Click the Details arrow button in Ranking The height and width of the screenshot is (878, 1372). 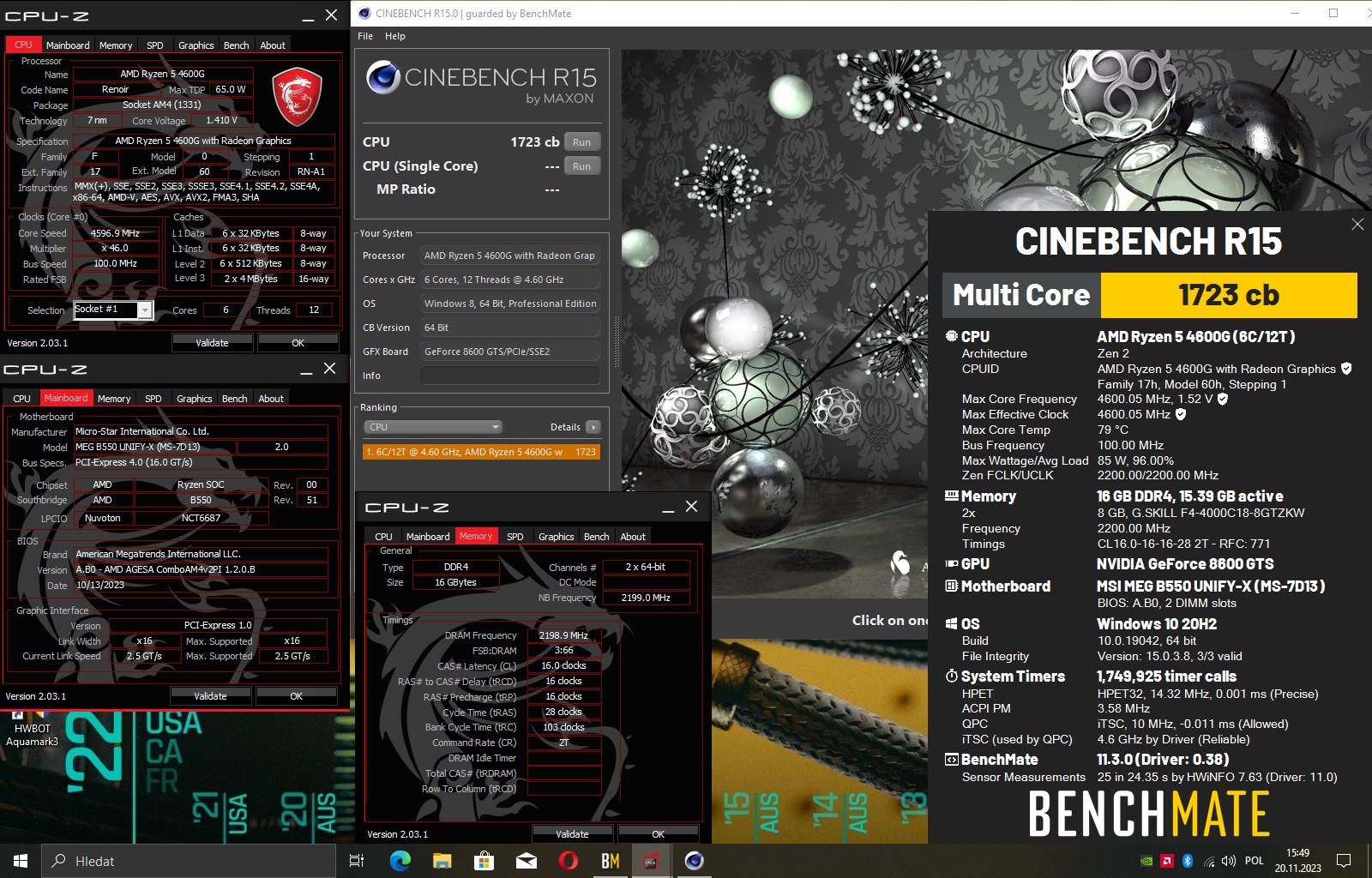tap(593, 427)
